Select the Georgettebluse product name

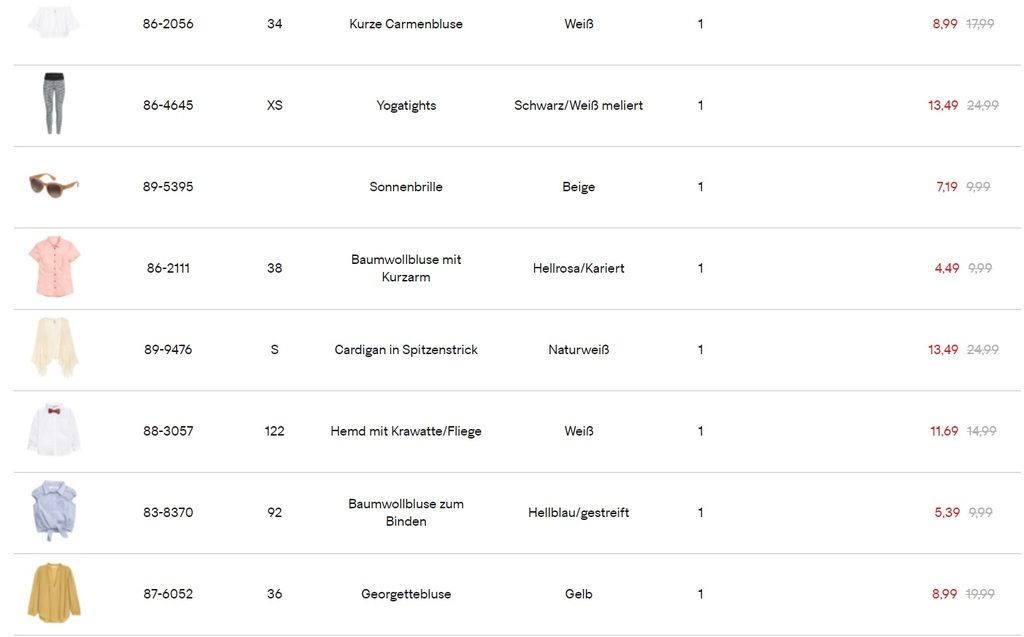406,594
